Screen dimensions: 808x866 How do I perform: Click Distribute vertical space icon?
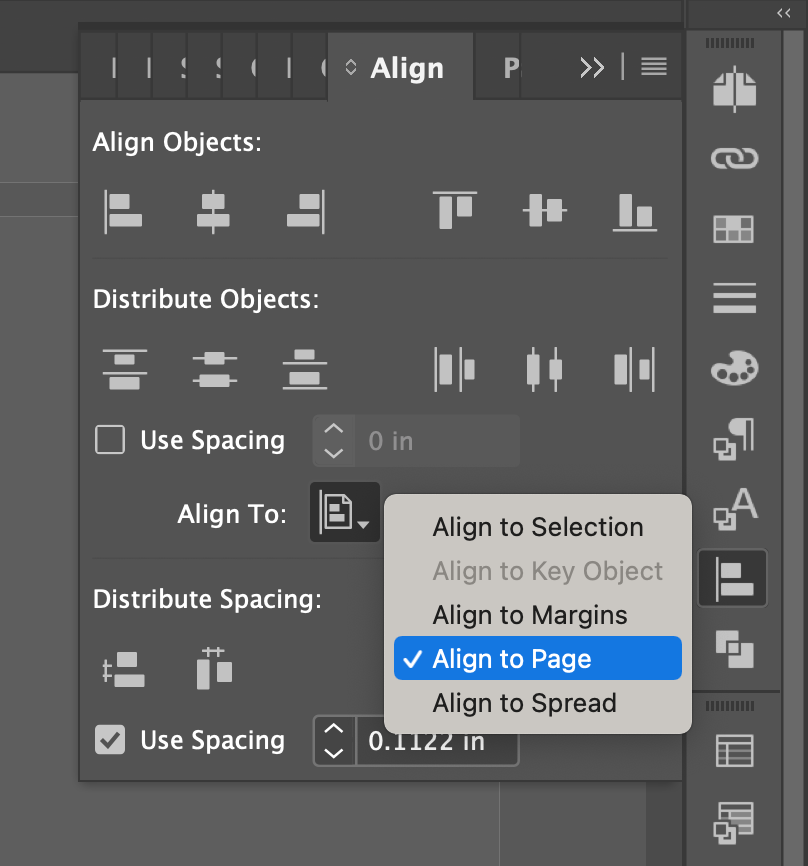[x=124, y=669]
